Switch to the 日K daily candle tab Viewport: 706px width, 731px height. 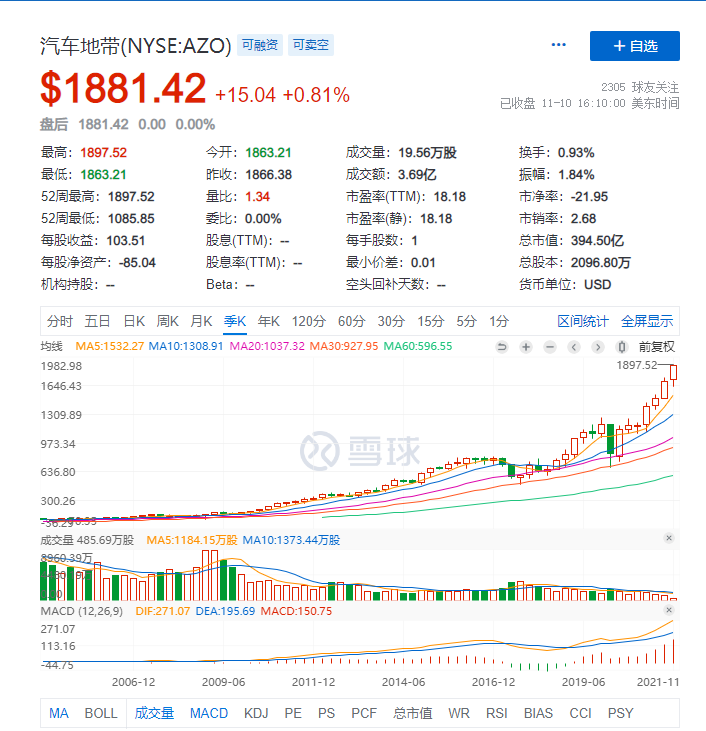(134, 321)
